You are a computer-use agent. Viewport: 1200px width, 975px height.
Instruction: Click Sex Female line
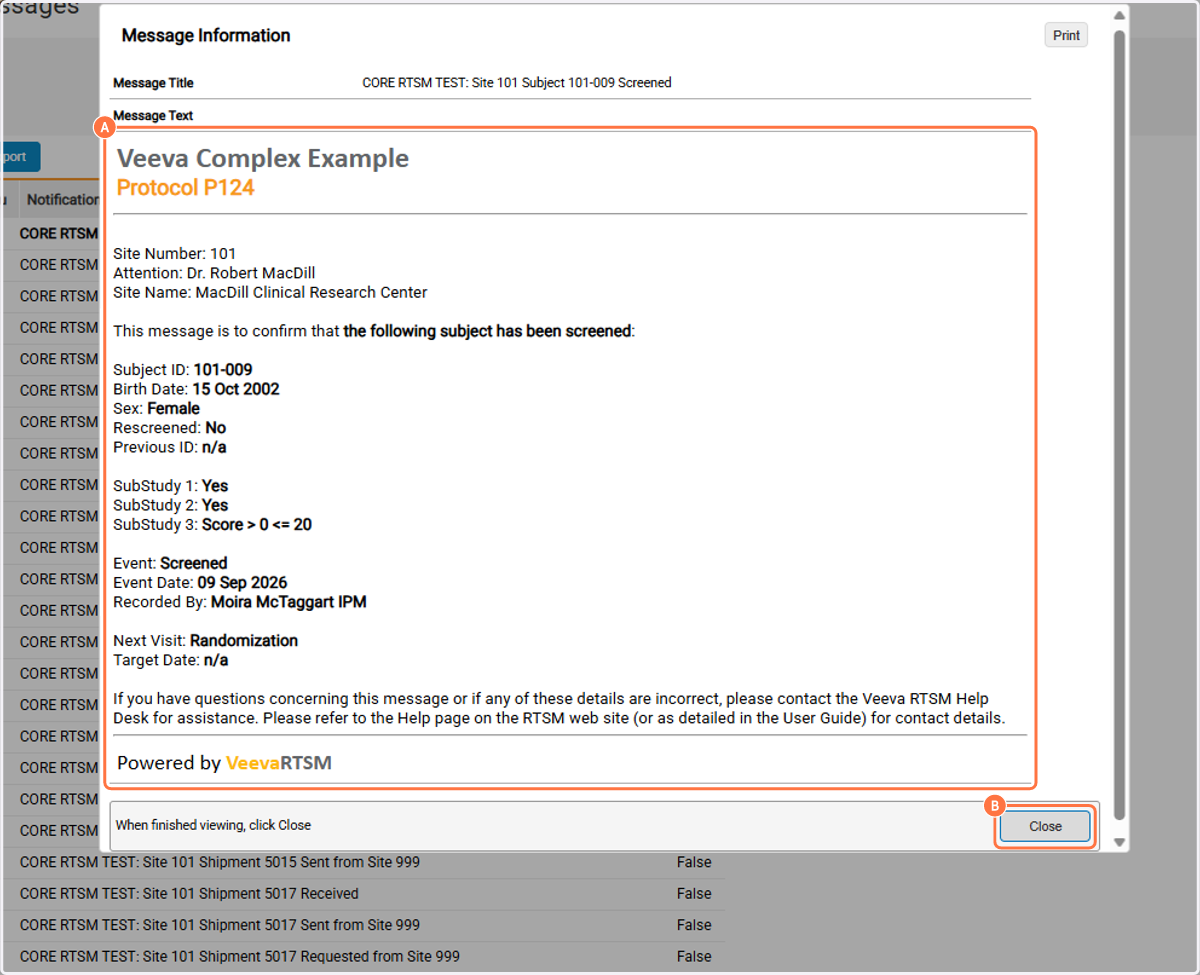[156, 409]
